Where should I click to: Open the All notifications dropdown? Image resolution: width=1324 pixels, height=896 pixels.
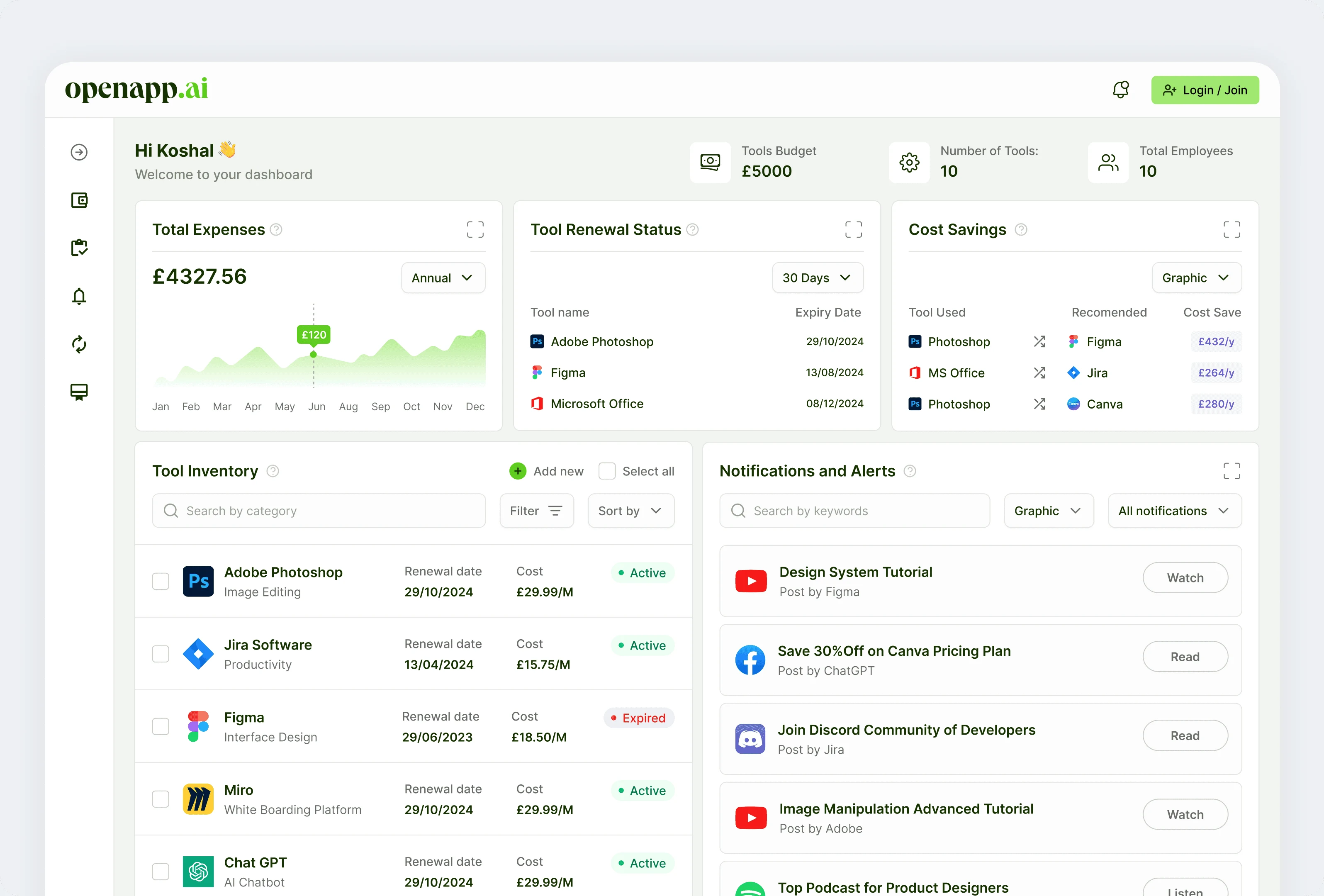[1175, 511]
